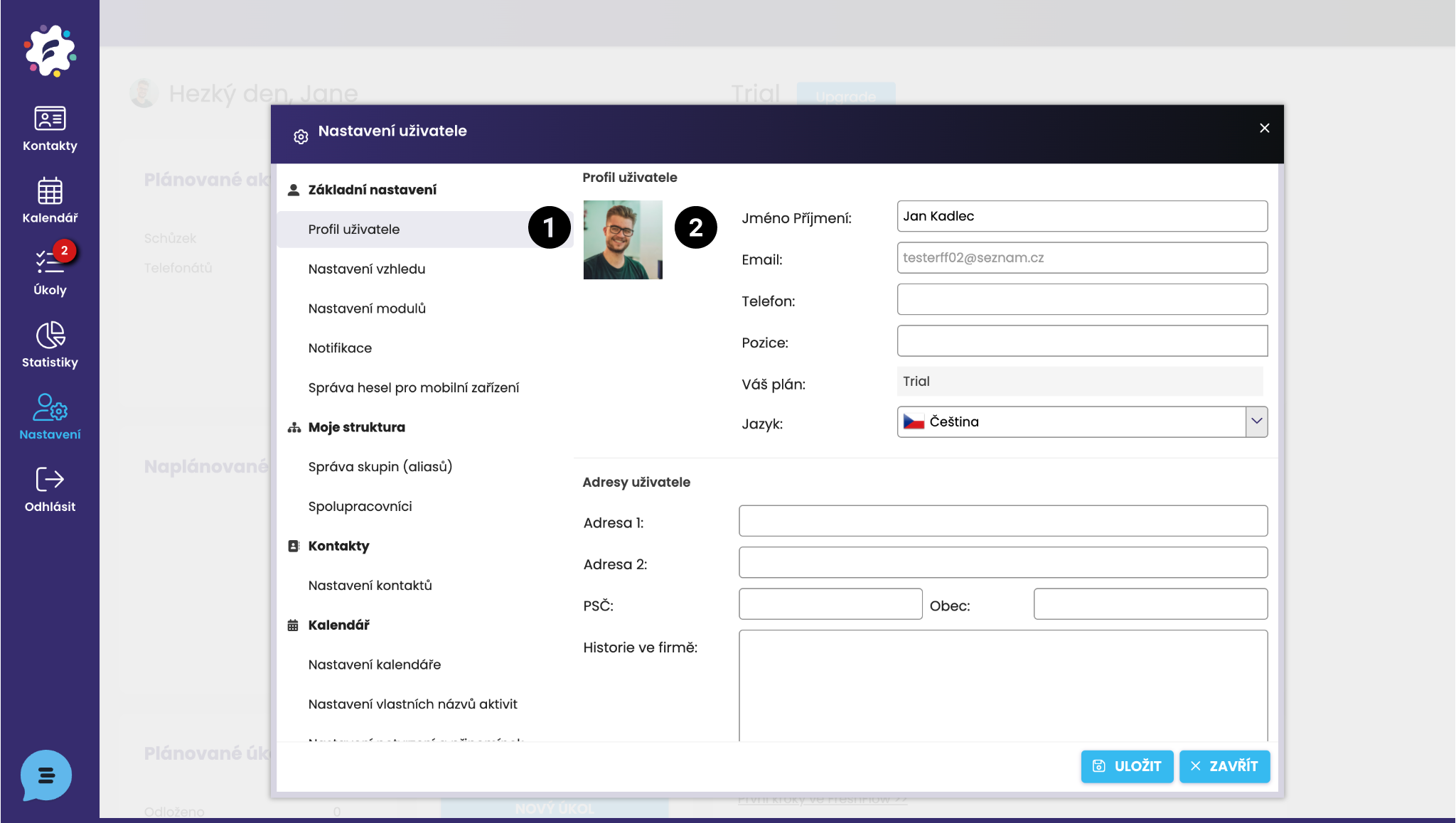This screenshot has height=823, width=1456.
Task: Click the Nastavení sidebar icon
Action: [50, 416]
